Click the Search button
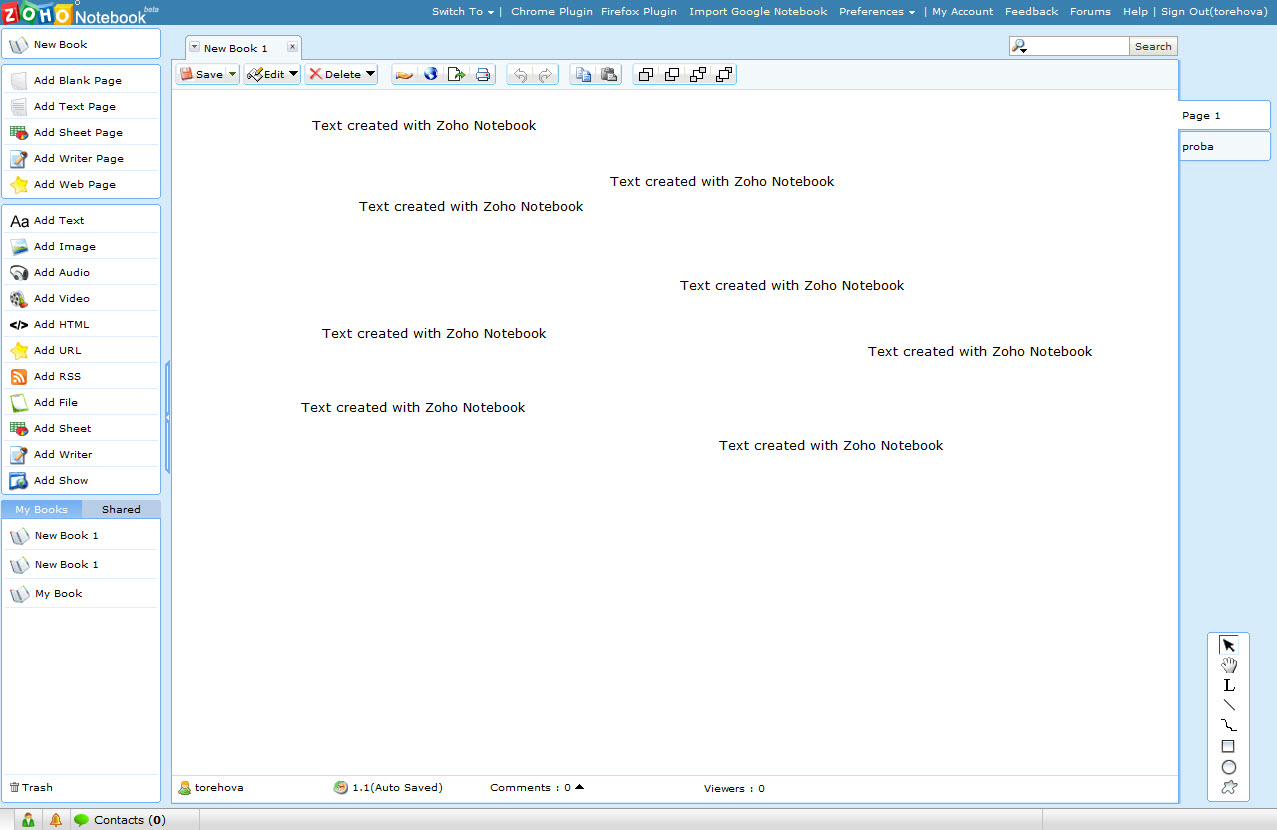 click(1153, 46)
